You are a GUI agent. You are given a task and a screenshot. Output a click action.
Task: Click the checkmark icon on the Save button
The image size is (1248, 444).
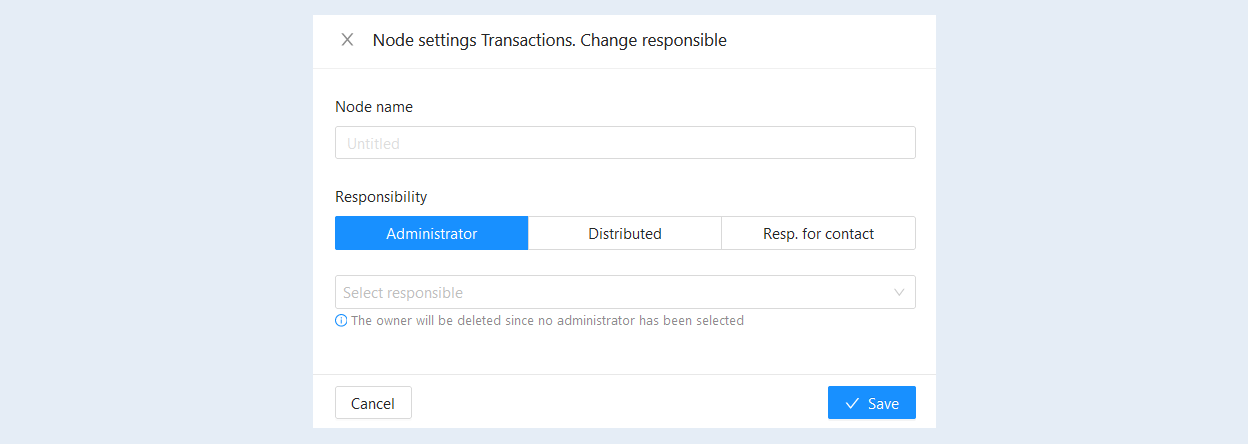pos(853,403)
